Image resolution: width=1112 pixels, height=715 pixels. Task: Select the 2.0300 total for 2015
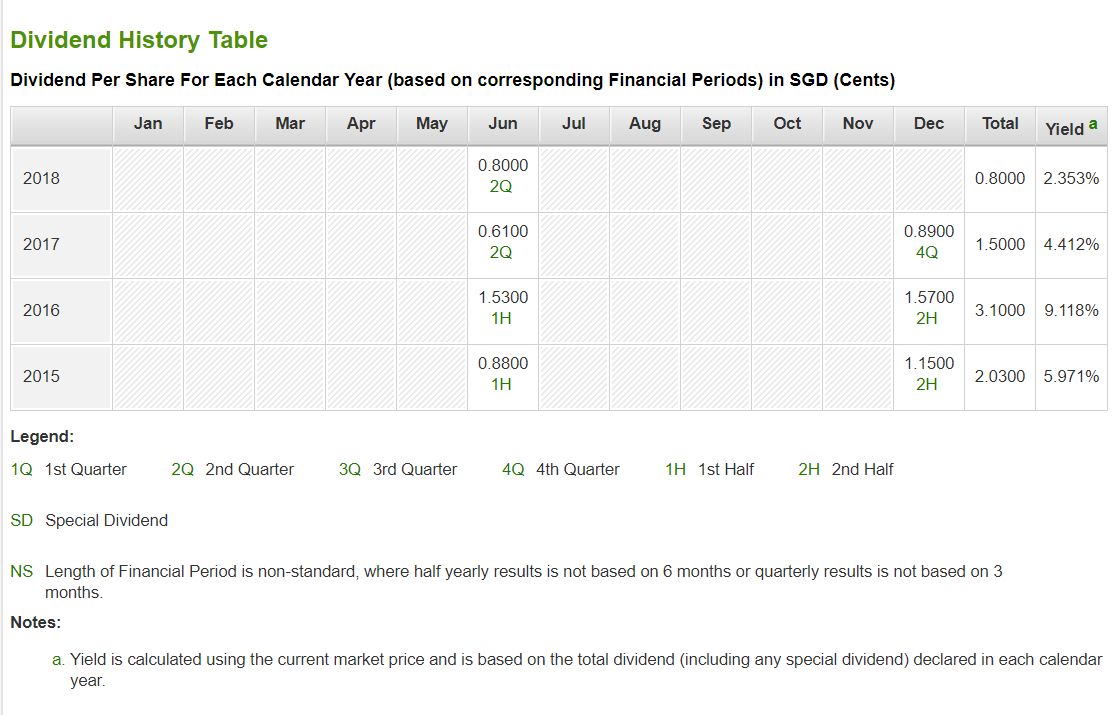click(x=1000, y=376)
